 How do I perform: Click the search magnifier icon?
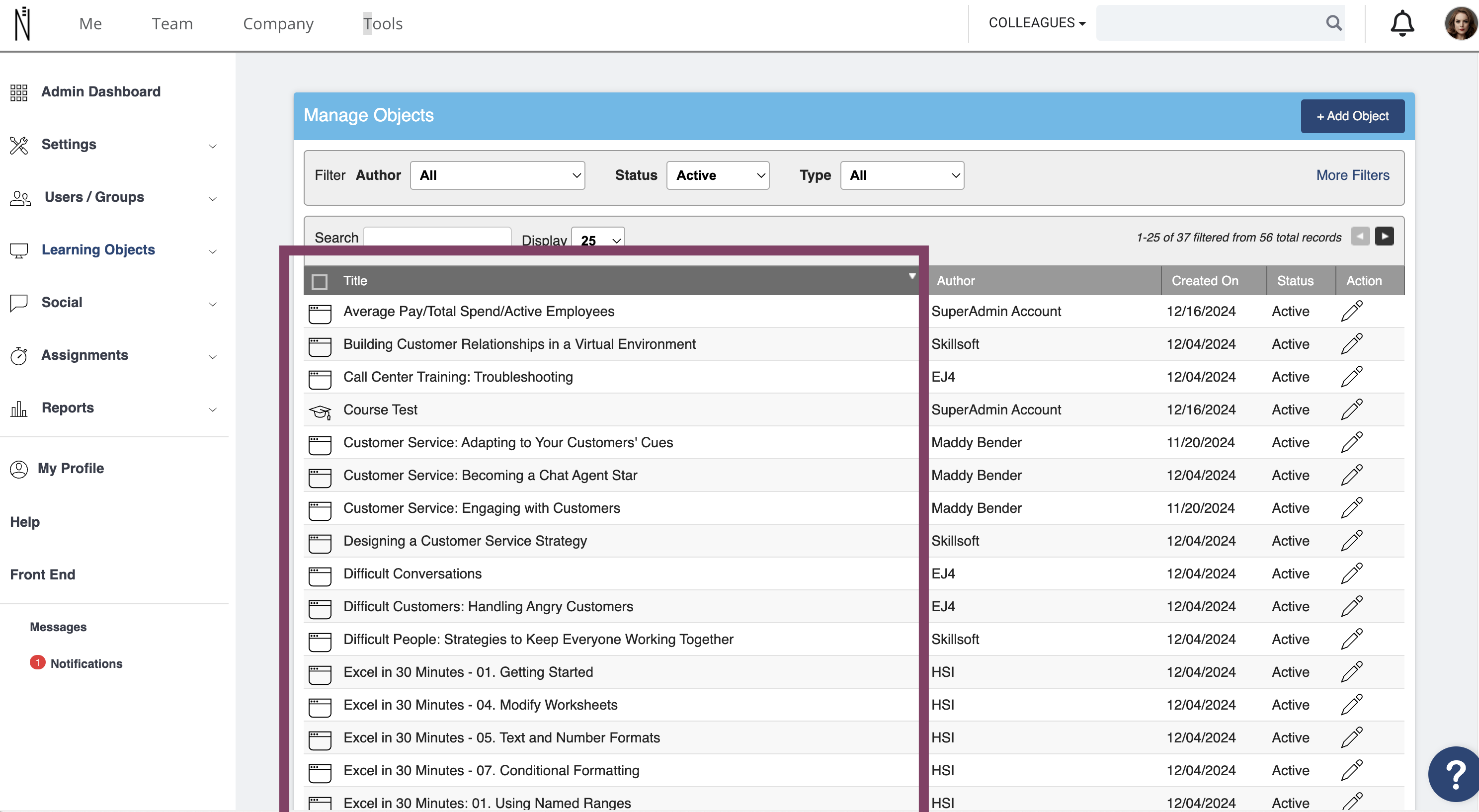tap(1333, 23)
